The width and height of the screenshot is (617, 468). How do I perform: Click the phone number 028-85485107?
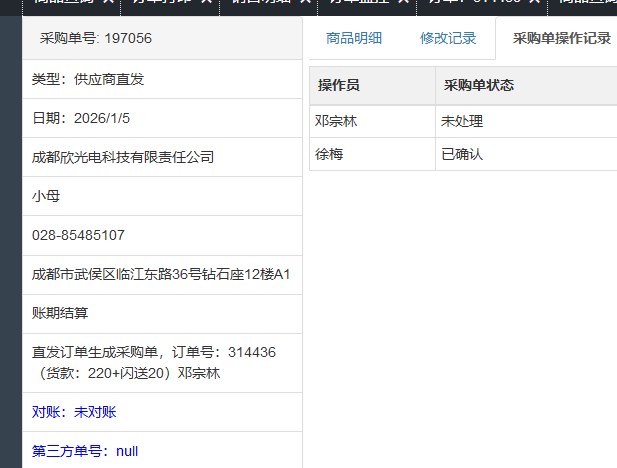pos(78,235)
